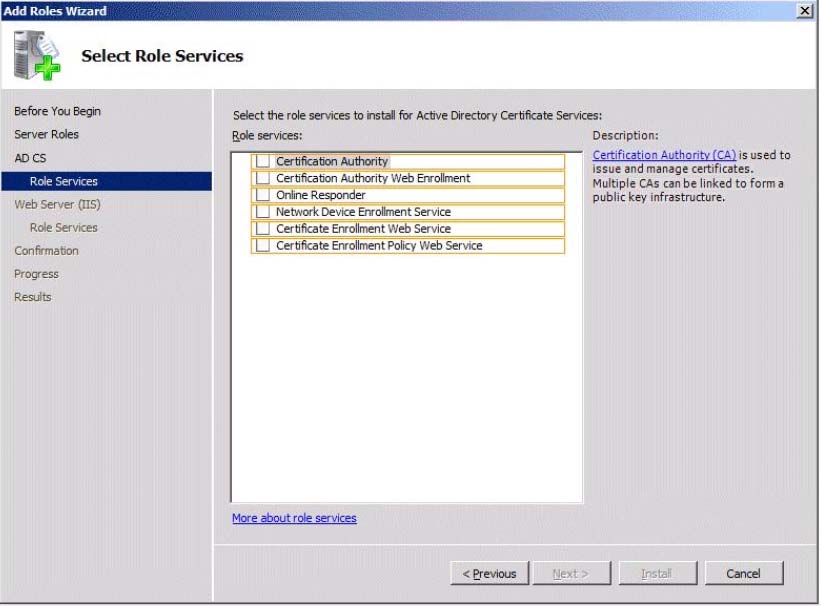The width and height of the screenshot is (821, 606).
Task: Tick the Online Responder checkbox
Action: coord(263,195)
